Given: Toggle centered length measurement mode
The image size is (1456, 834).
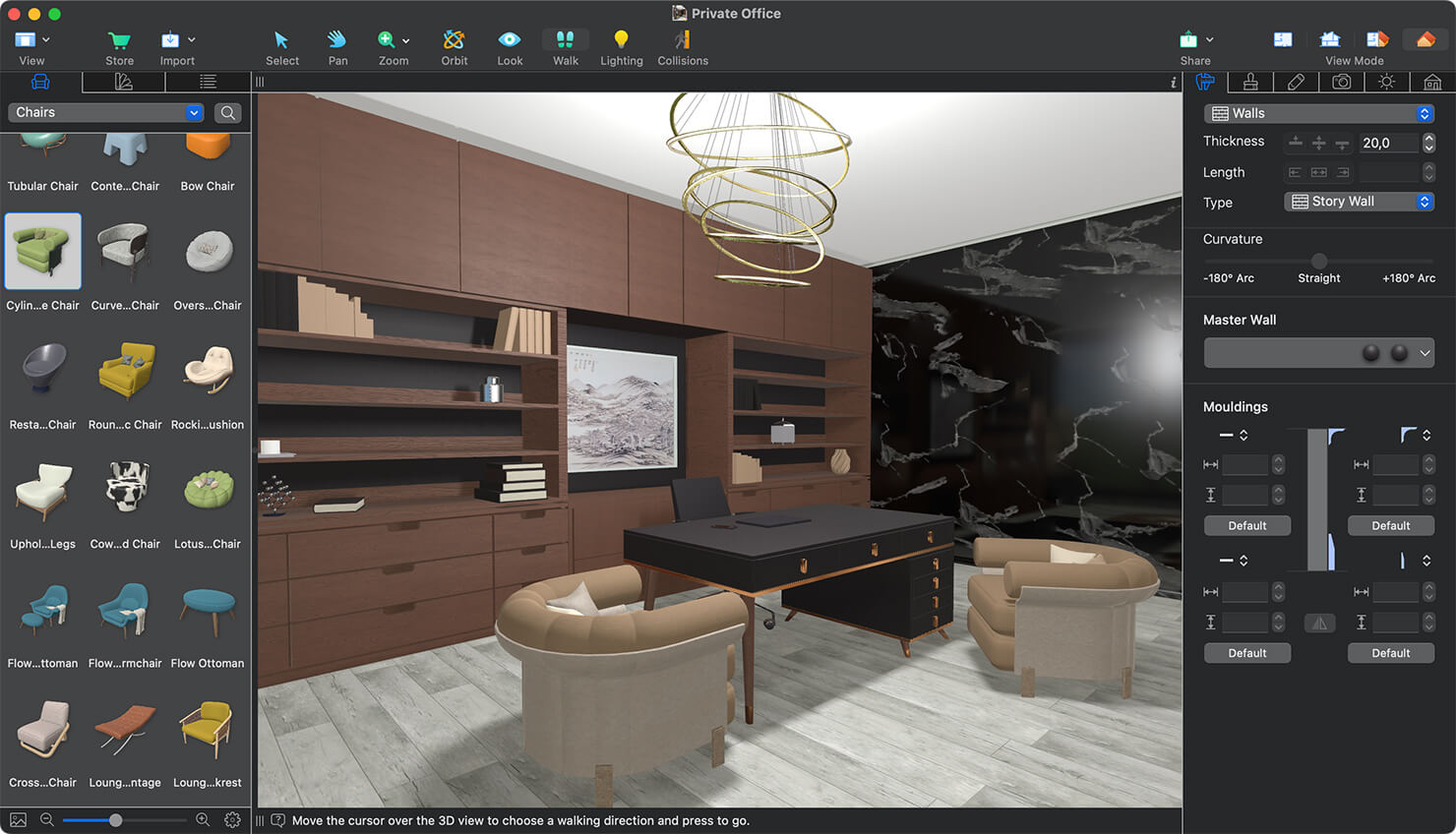Looking at the screenshot, I should click(1318, 171).
